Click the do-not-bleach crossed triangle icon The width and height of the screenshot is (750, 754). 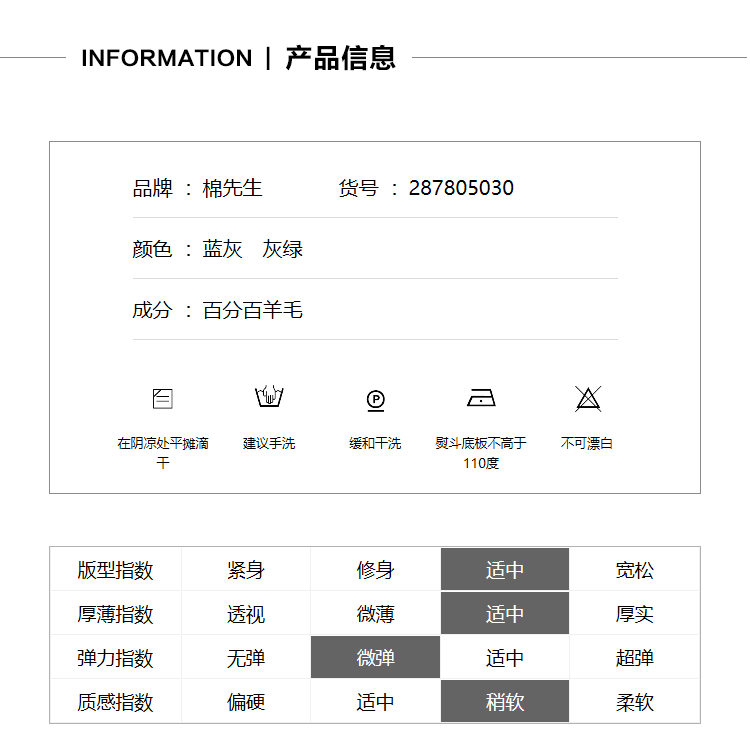tap(588, 399)
